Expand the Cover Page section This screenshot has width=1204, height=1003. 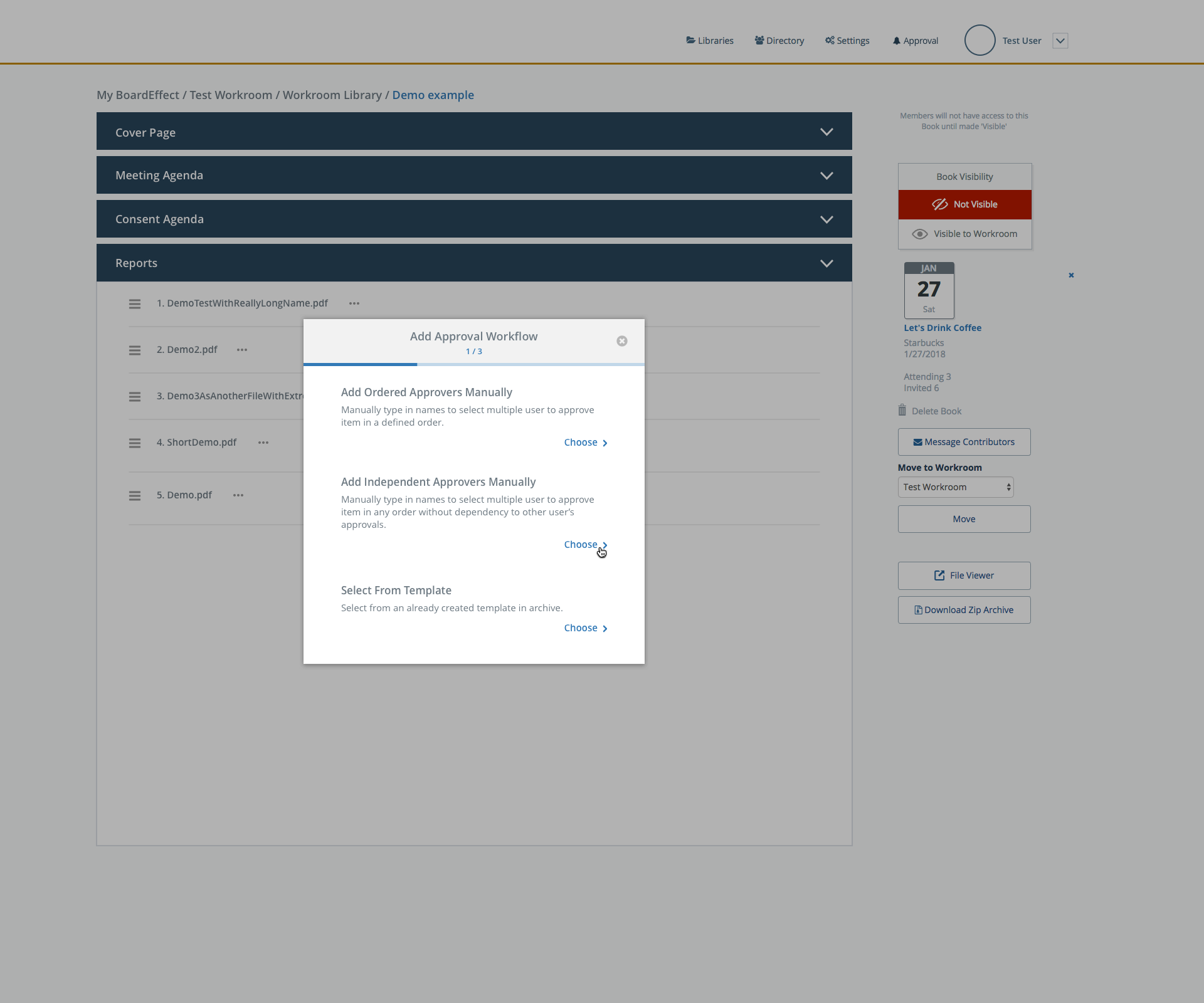(x=826, y=132)
